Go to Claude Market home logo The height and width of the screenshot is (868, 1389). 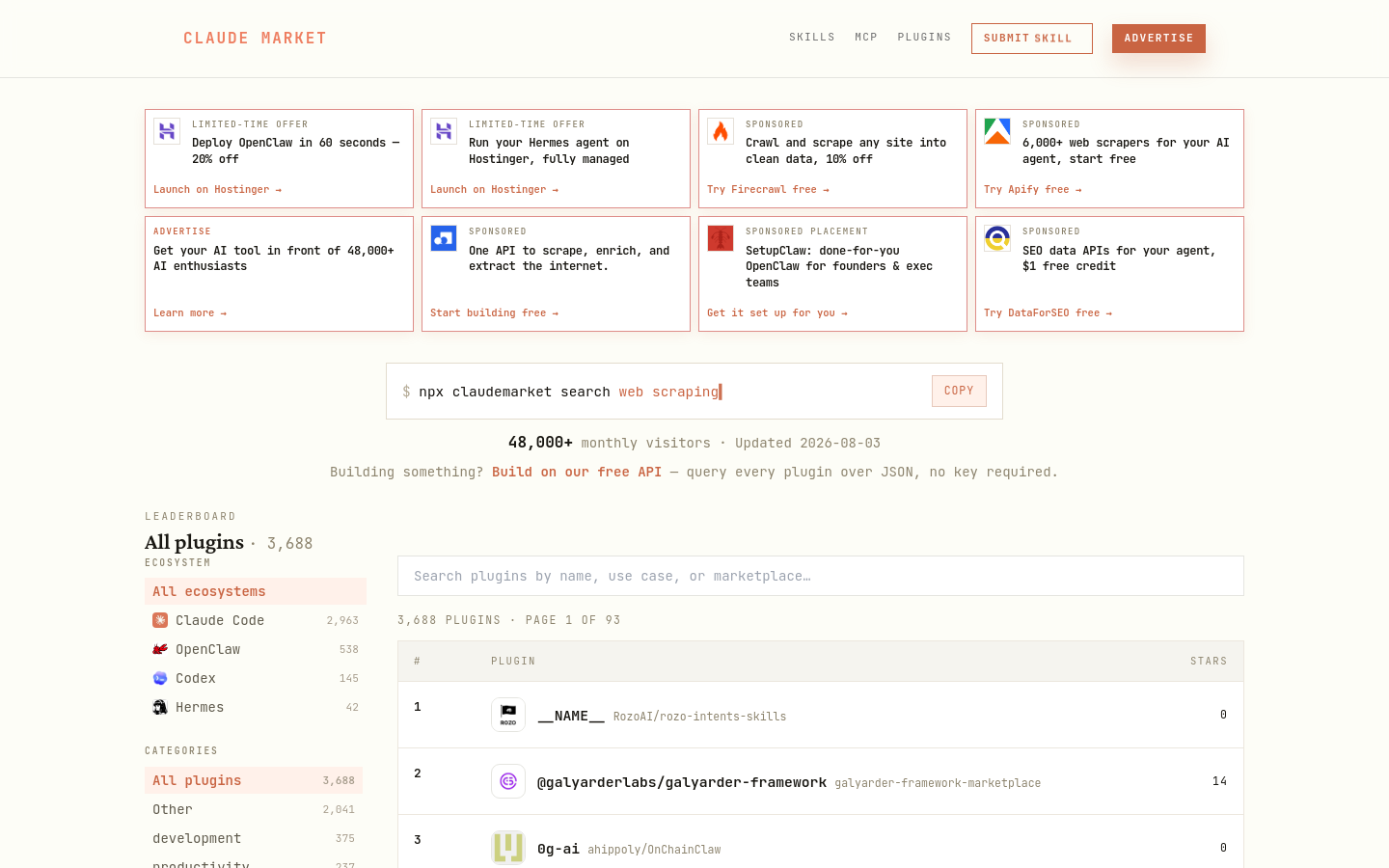click(x=255, y=39)
